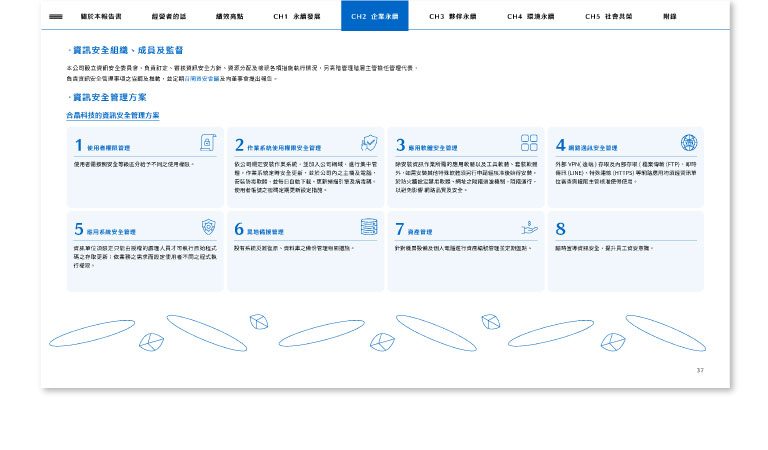The height and width of the screenshot is (450, 768).
Task: Navigate to the CH3 夥伴永續 tab
Action: [452, 17]
